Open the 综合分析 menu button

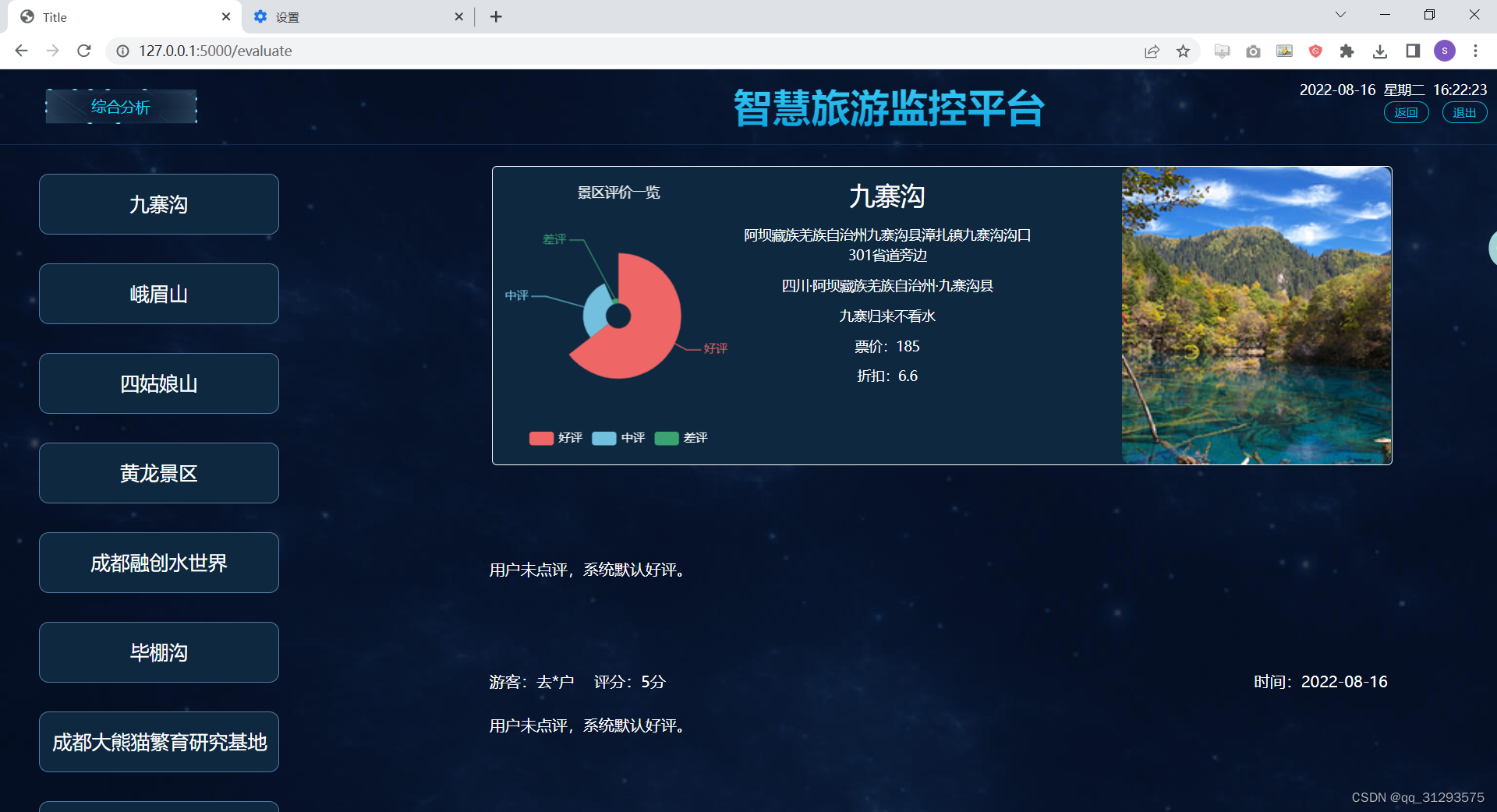121,107
